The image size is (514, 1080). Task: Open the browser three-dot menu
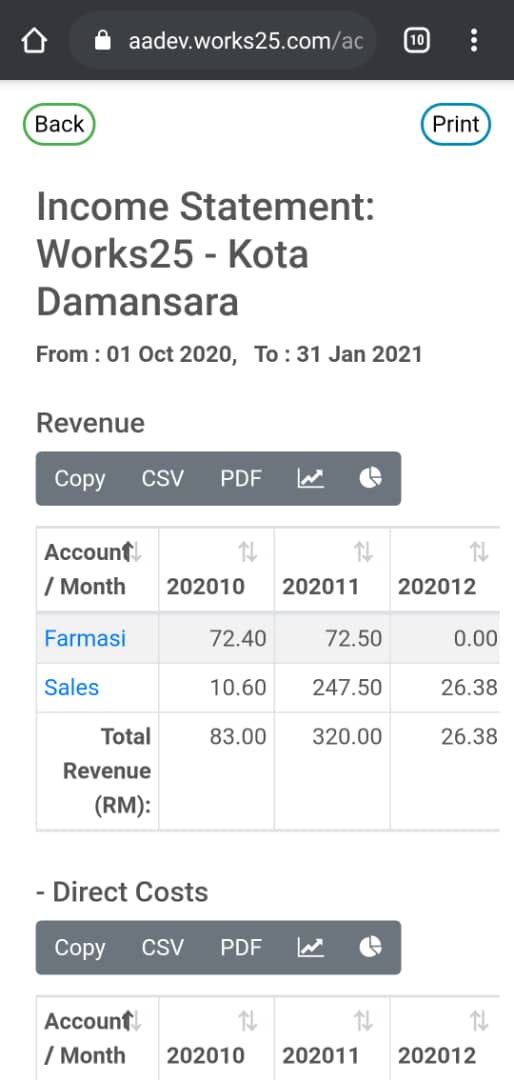click(x=473, y=41)
